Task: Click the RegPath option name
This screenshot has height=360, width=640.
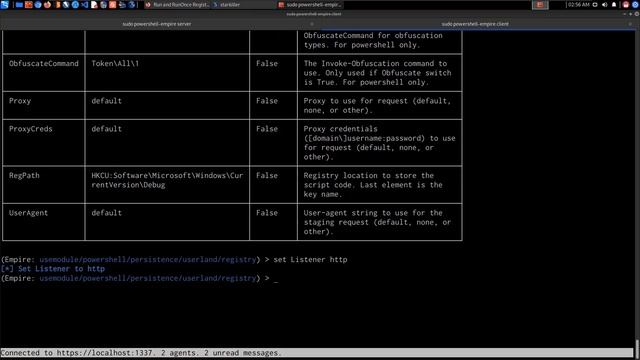Action: pos(24,176)
